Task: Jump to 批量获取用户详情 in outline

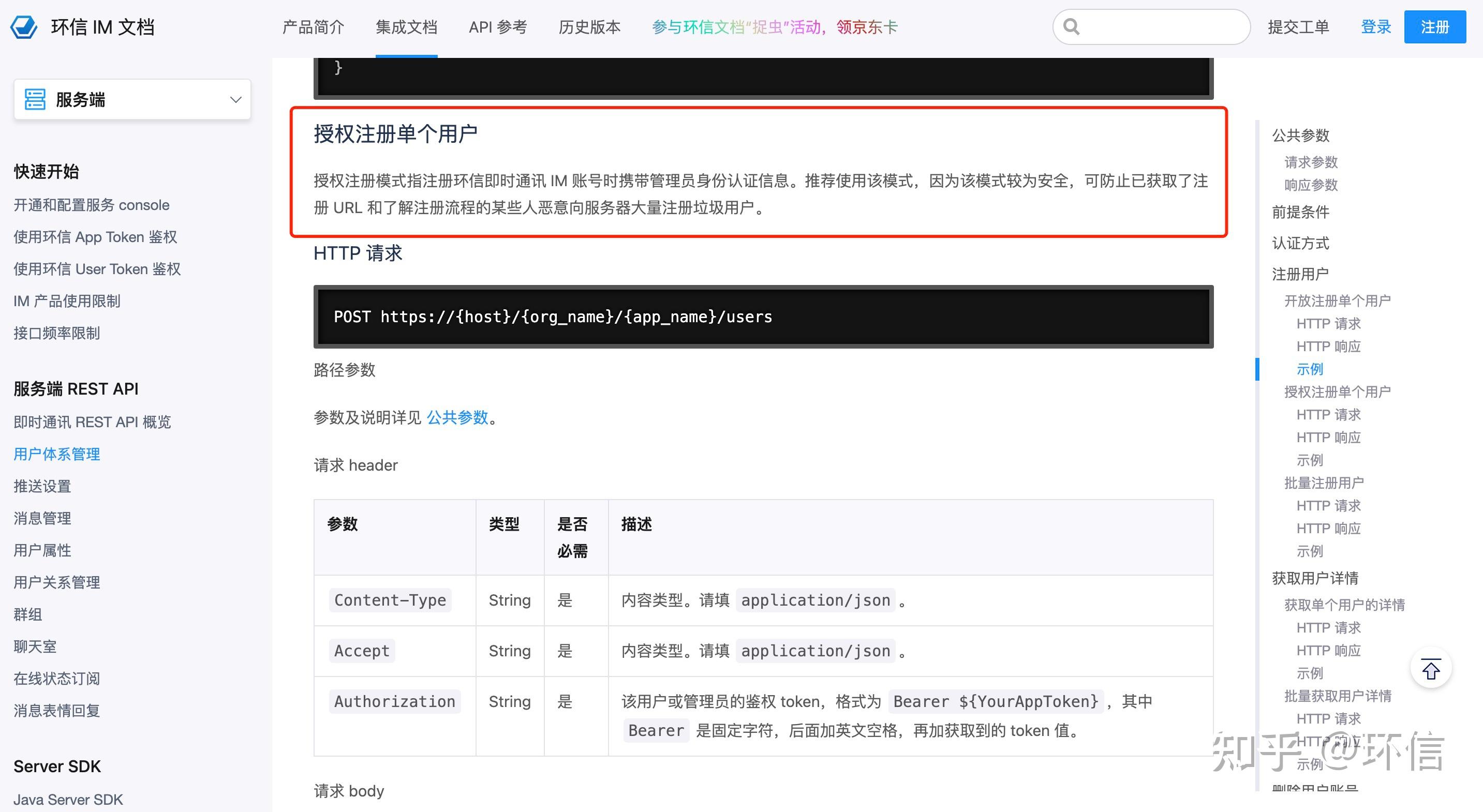Action: tap(1338, 696)
